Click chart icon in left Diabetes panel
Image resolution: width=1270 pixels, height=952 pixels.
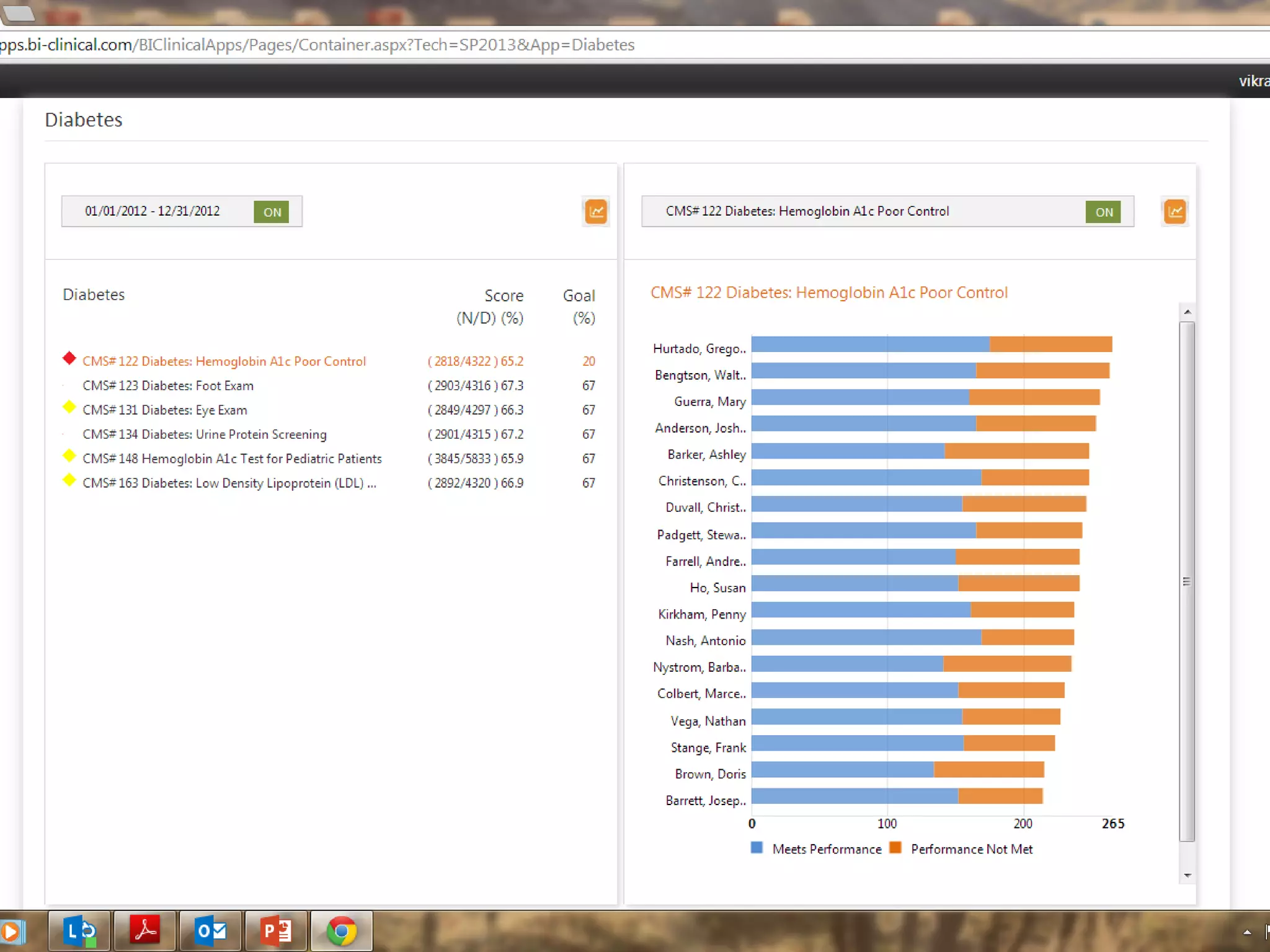click(596, 212)
